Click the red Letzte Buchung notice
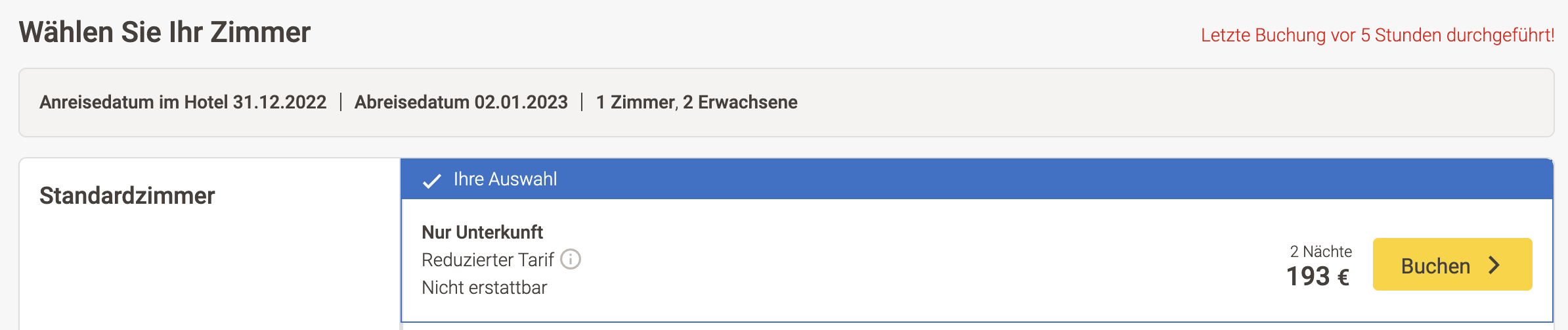1568x330 pixels. point(1378,35)
